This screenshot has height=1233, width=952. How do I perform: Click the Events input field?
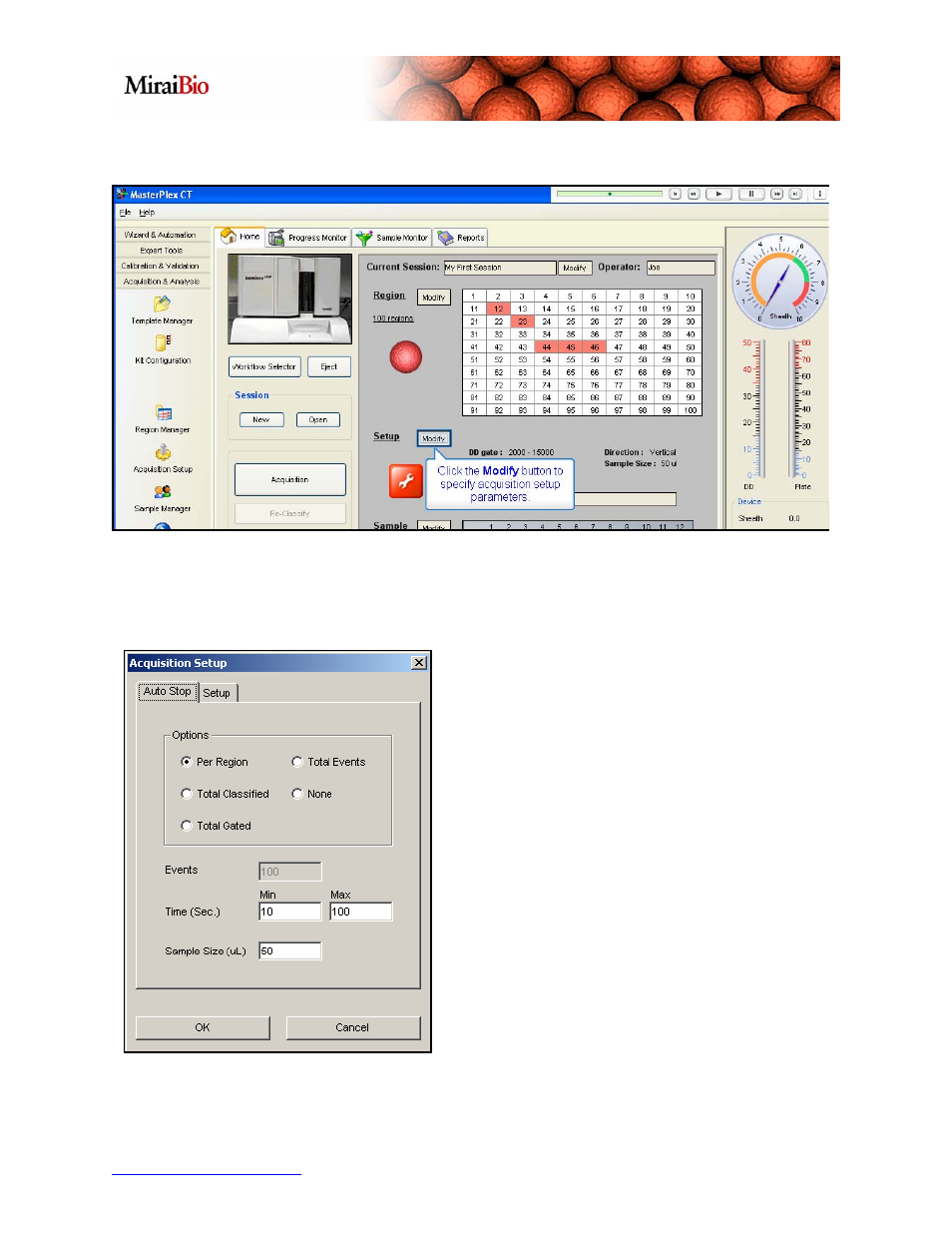[290, 872]
